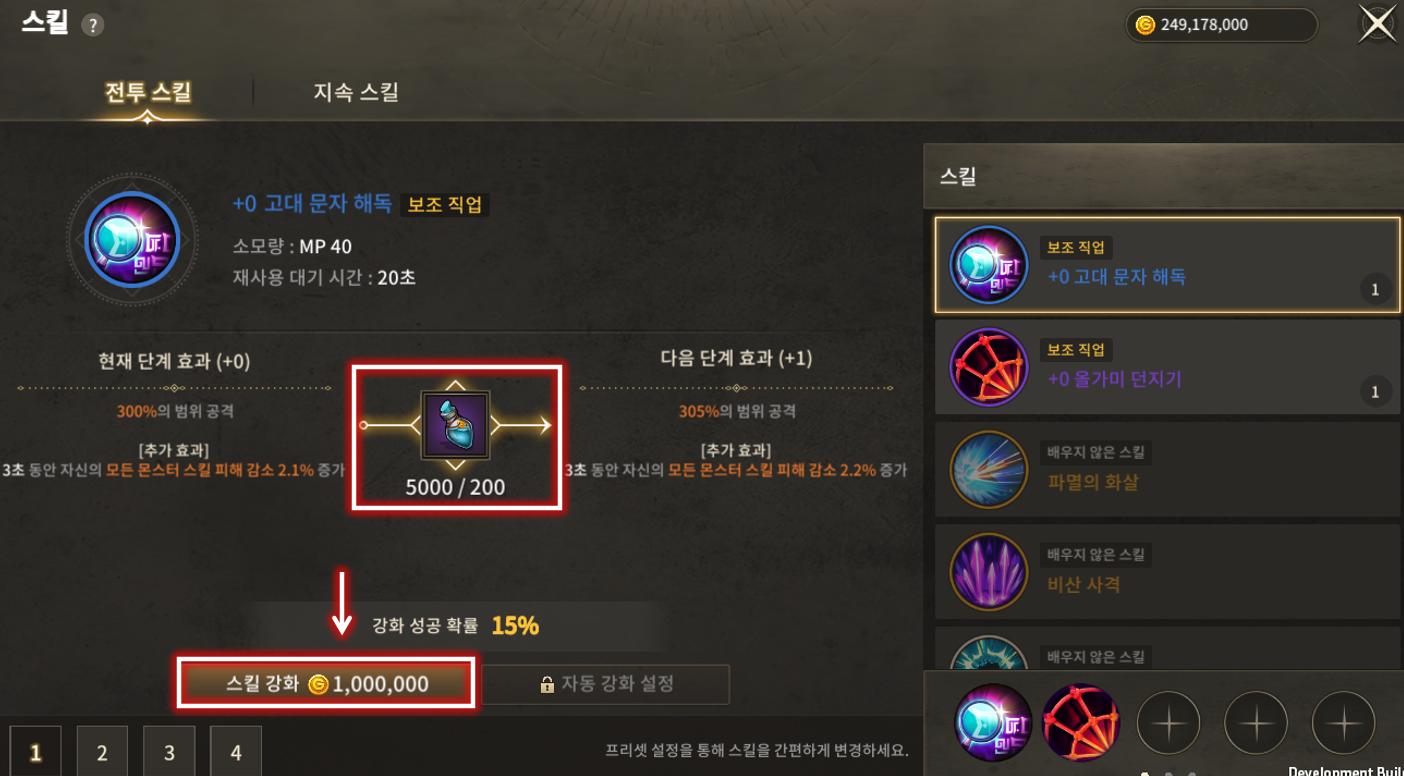Select 고대 문자 해독 in the skill list
Viewport: 1404px width, 776px height.
click(1166, 265)
